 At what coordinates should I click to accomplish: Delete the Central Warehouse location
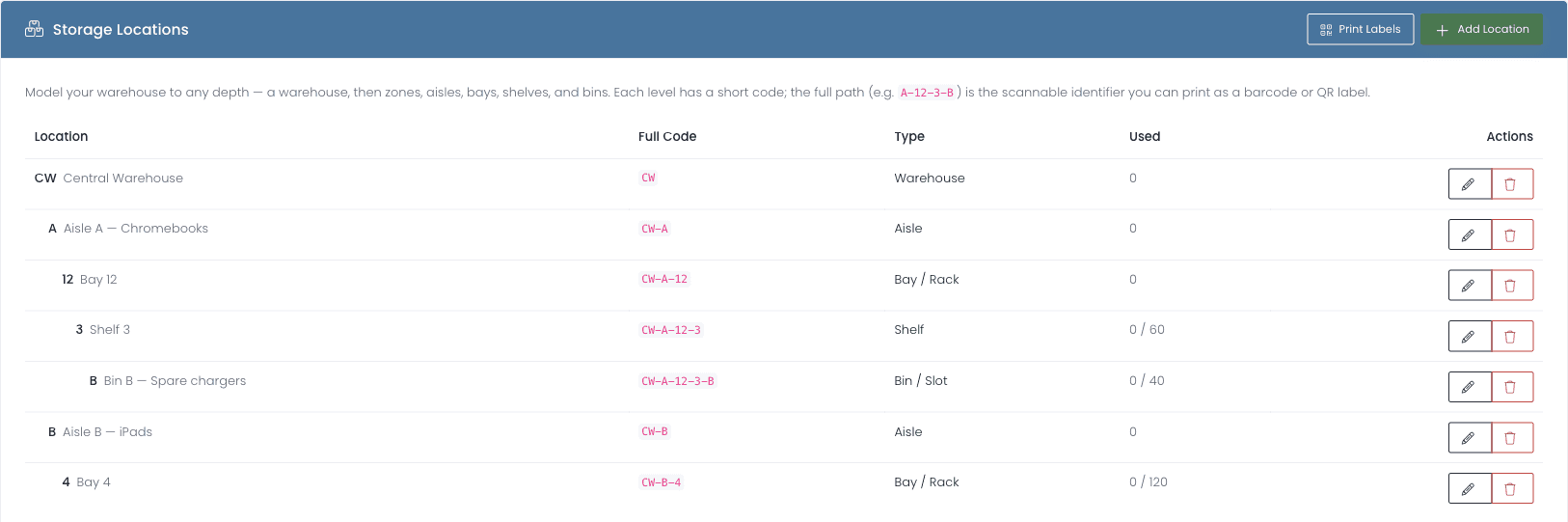[x=1512, y=184]
